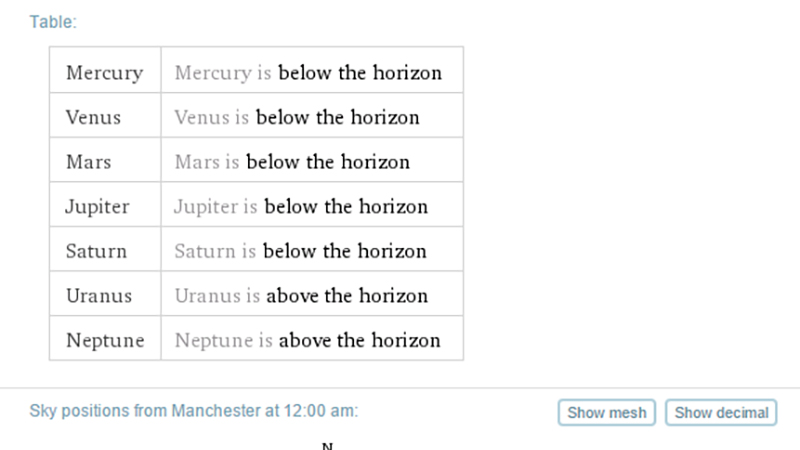The width and height of the screenshot is (800, 450).
Task: Click the Jupiter planet name cell
Action: click(105, 205)
